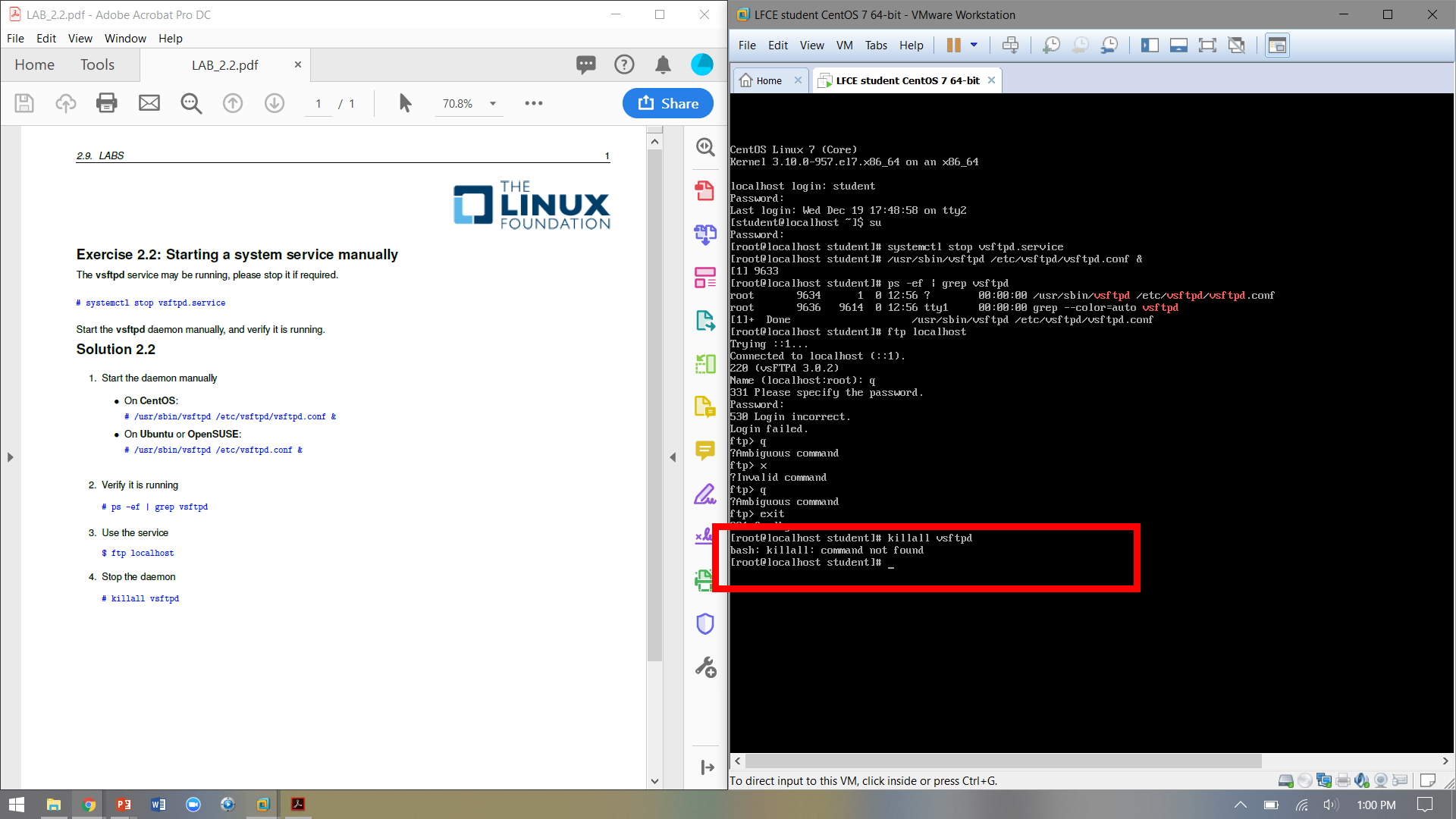The image size is (1456, 819).
Task: Collapse the Acrobat right tools pane
Action: coord(673,457)
